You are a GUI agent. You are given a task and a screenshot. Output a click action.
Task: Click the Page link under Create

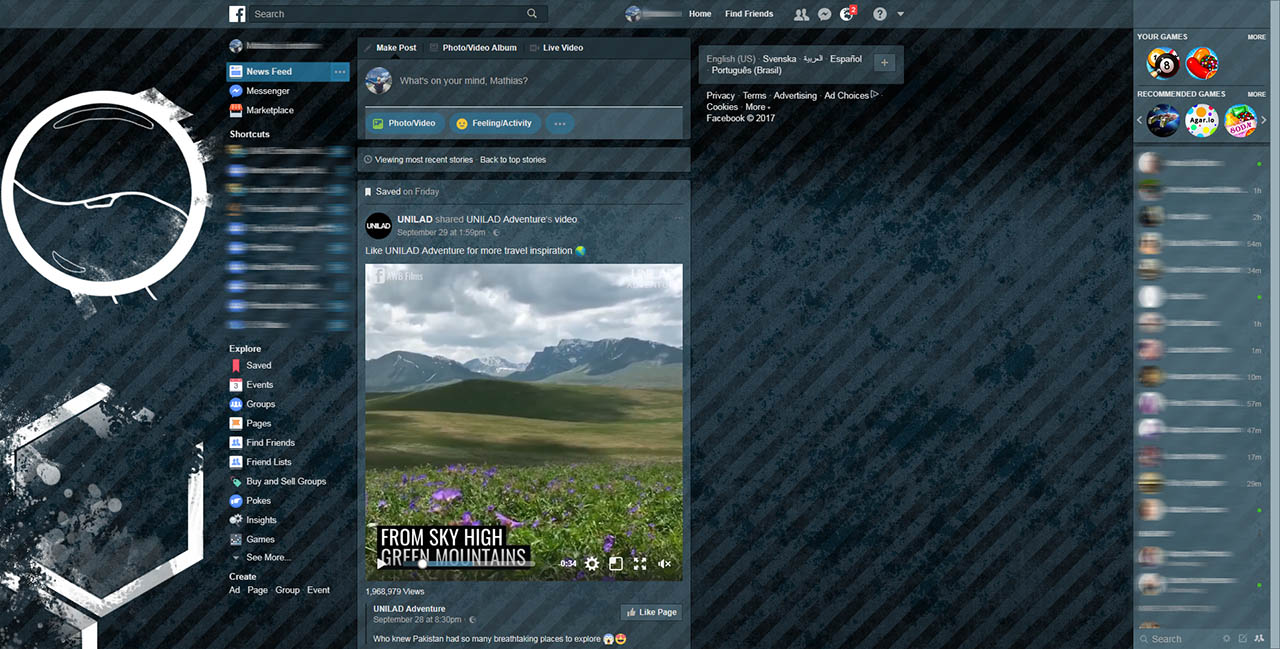[257, 590]
